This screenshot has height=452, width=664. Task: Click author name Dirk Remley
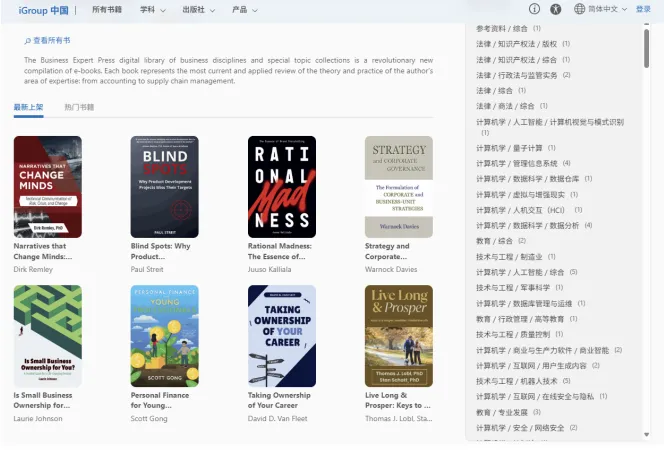tap(33, 269)
